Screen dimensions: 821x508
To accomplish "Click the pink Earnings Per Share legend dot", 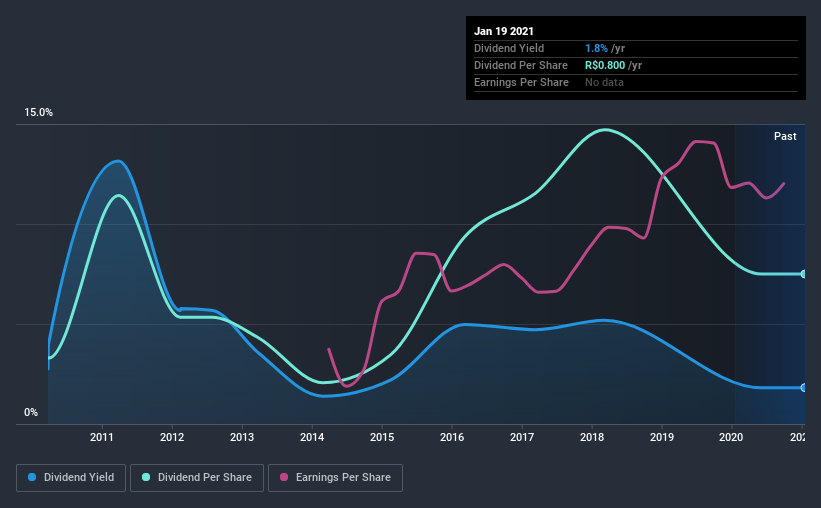I will (284, 477).
